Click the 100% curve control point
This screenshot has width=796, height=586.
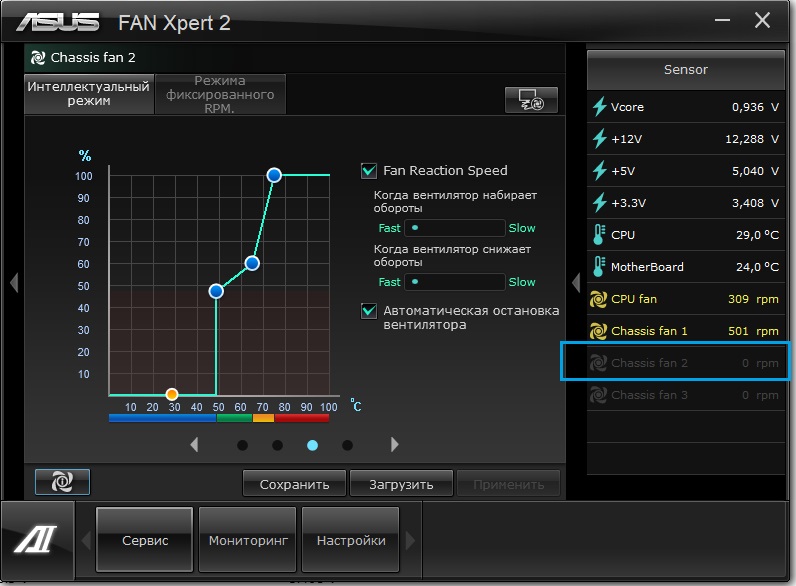click(x=274, y=175)
